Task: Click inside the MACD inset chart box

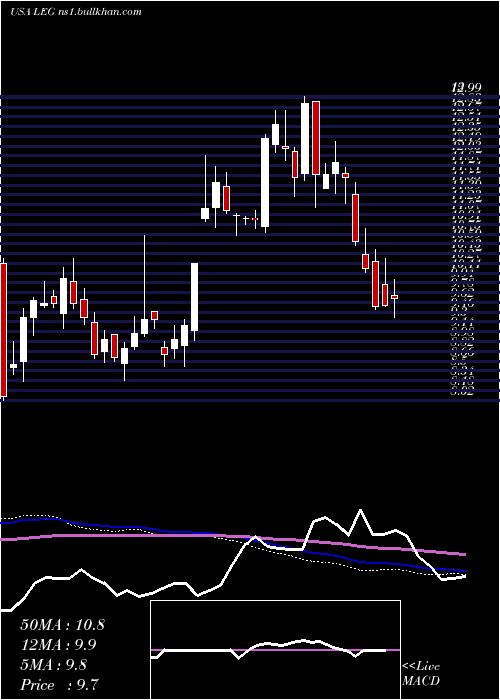Action: click(x=275, y=650)
